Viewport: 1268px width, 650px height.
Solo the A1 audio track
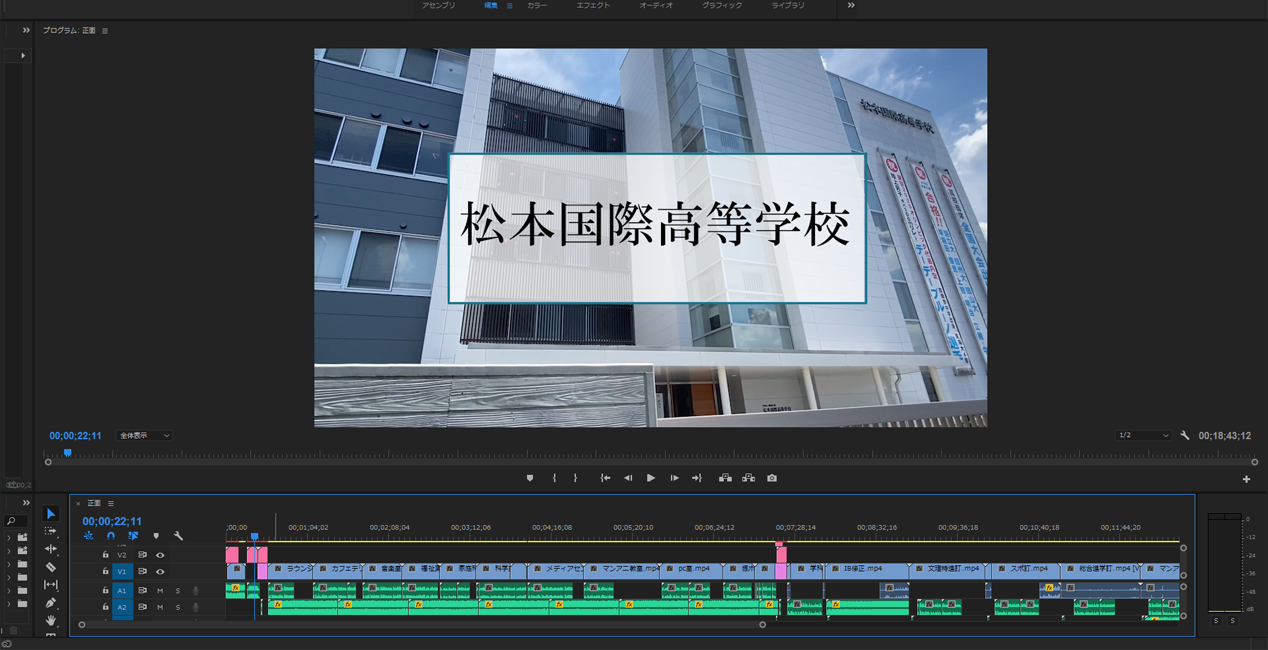click(x=178, y=590)
